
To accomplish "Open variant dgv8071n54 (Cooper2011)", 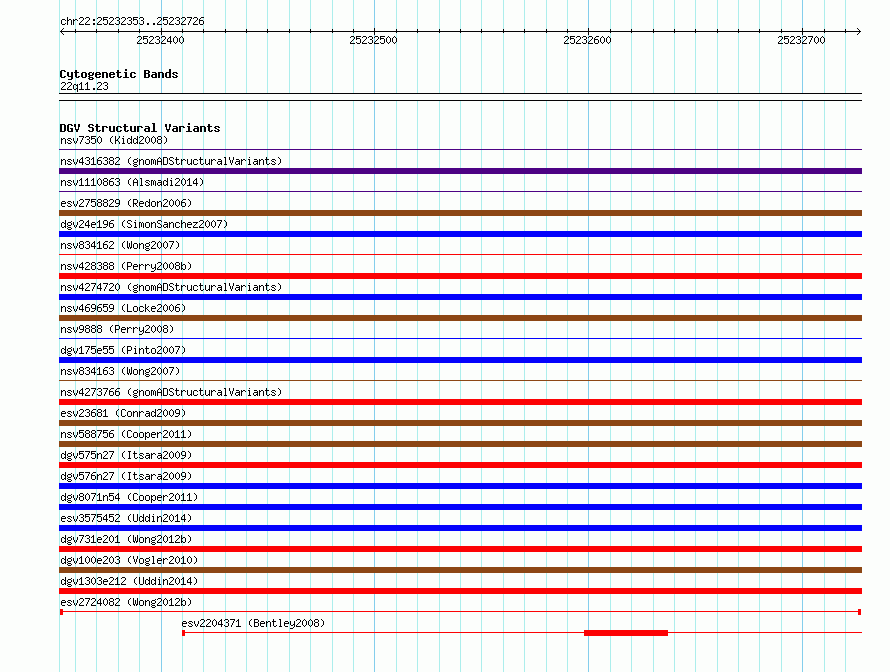I will [x=129, y=497].
